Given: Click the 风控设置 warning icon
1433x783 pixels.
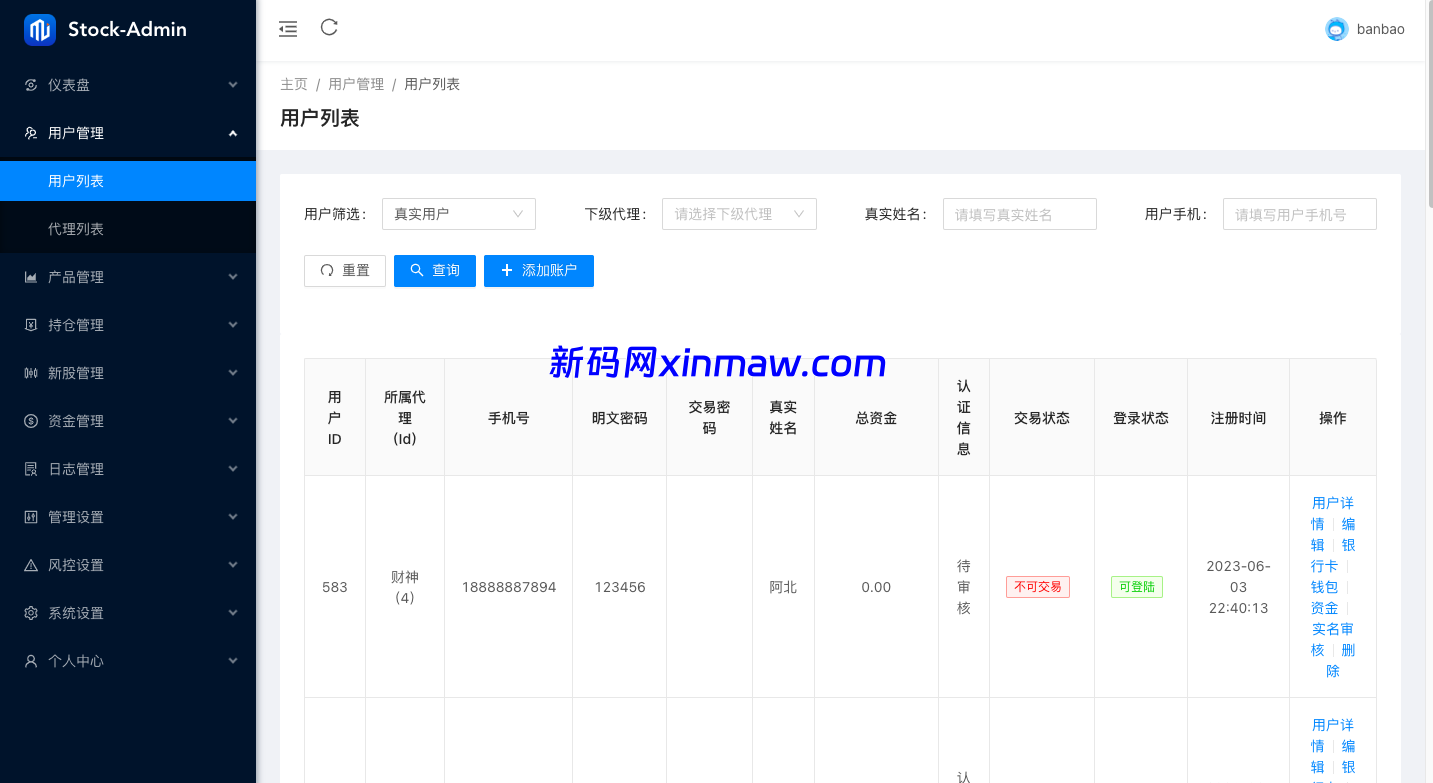Looking at the screenshot, I should (31, 565).
